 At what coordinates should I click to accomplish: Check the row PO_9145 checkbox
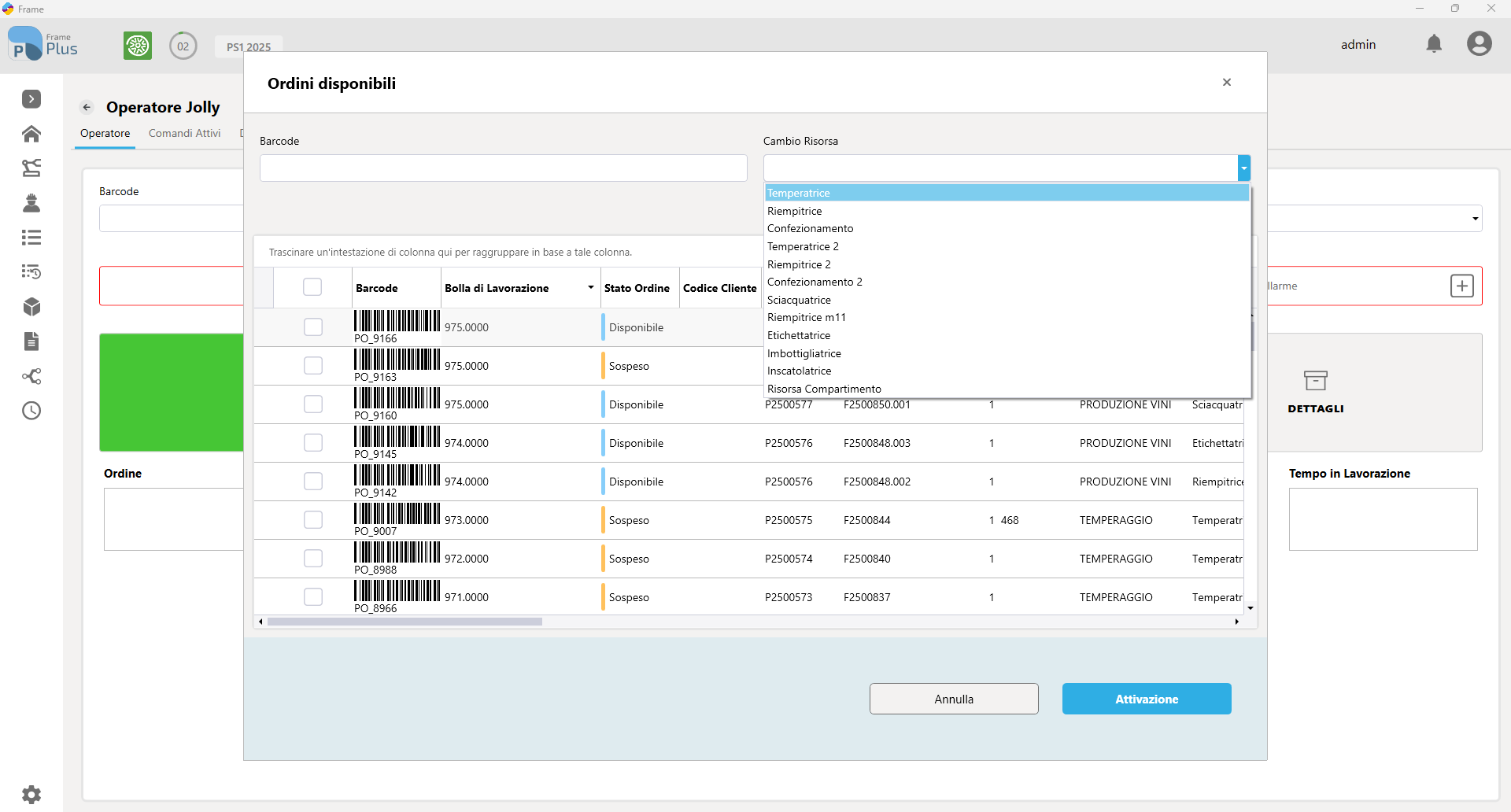coord(313,442)
